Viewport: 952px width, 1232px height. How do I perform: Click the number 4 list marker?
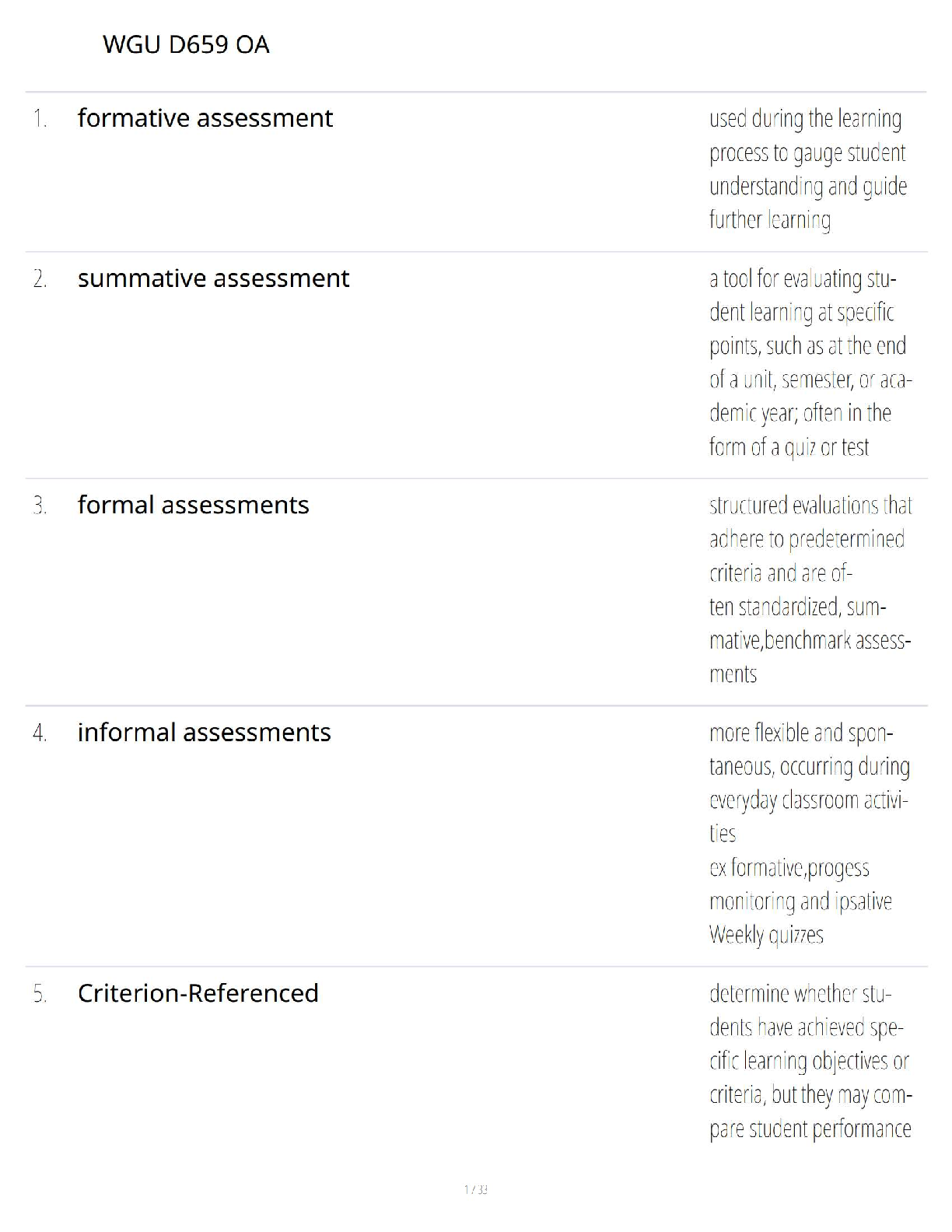pyautogui.click(x=40, y=733)
